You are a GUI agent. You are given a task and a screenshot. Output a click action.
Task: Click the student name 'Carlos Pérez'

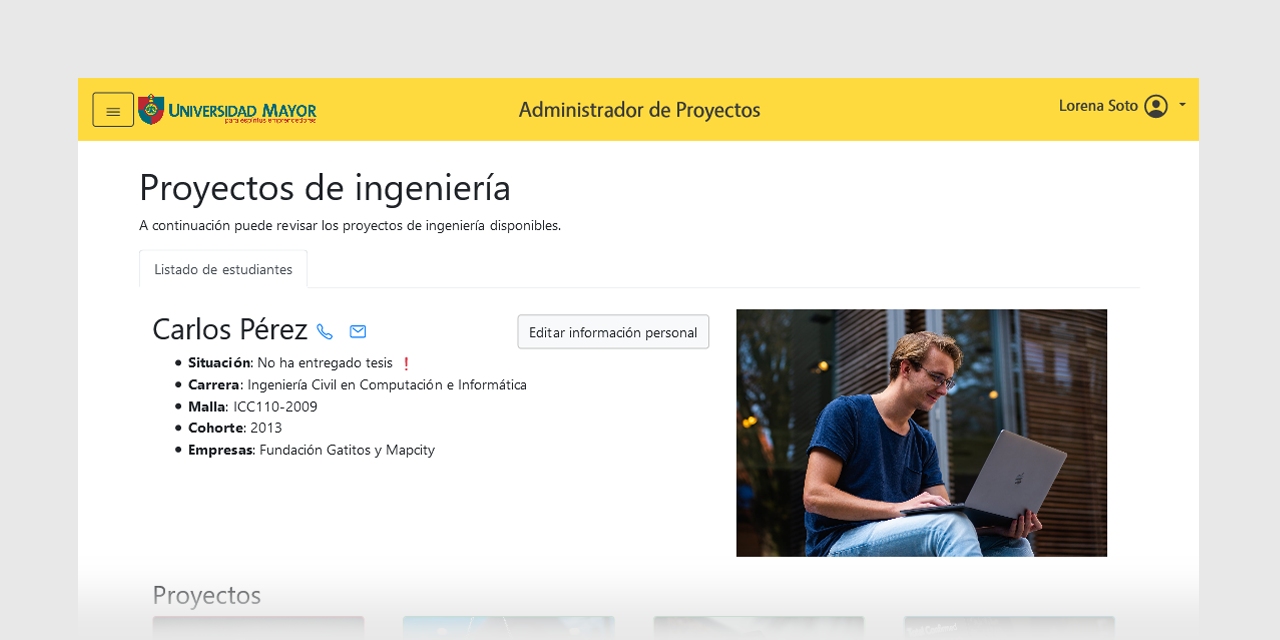229,329
